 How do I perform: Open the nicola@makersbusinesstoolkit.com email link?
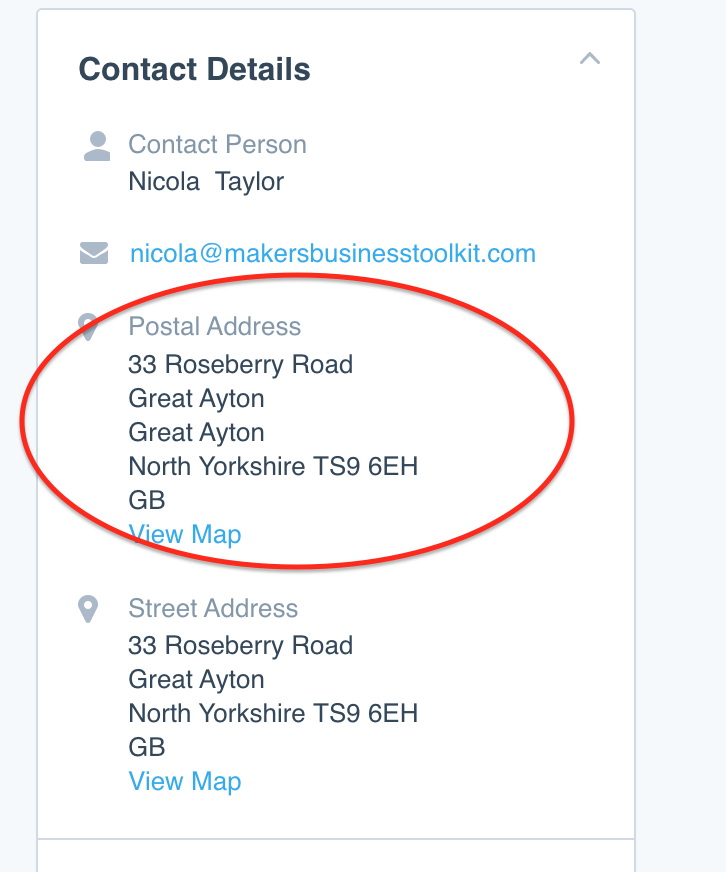[332, 254]
